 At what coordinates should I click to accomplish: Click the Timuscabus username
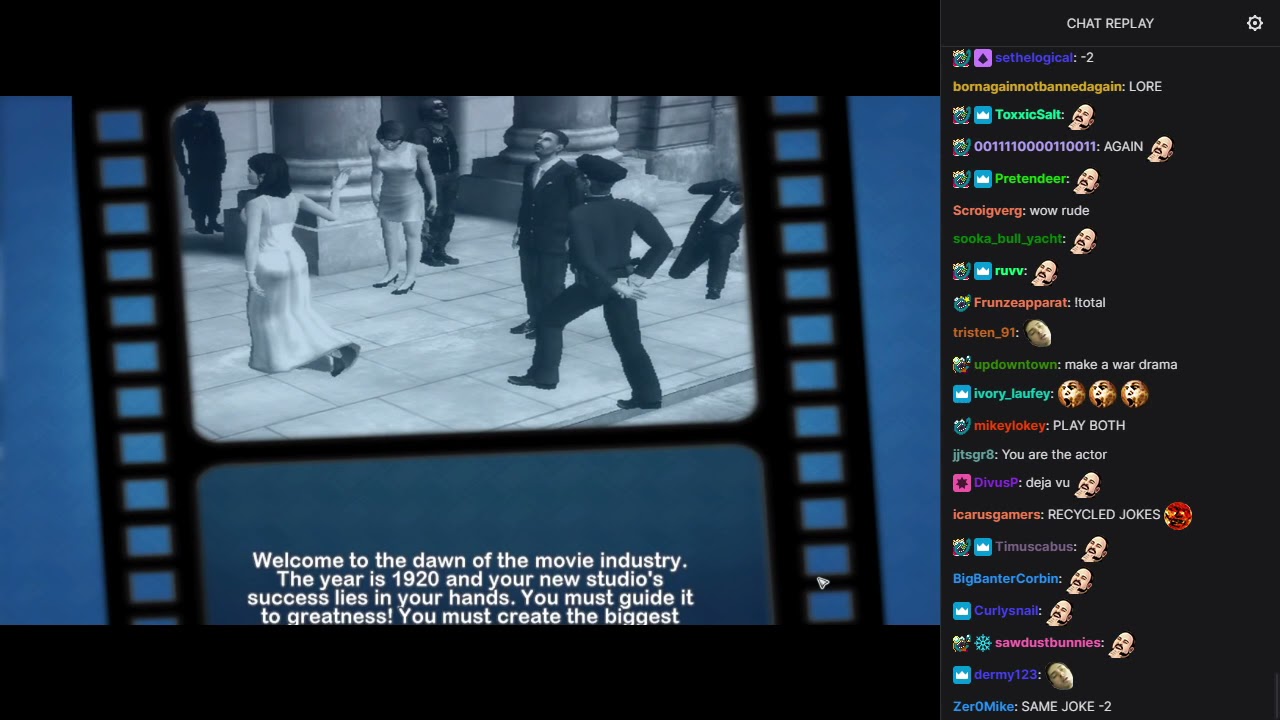tap(1035, 547)
